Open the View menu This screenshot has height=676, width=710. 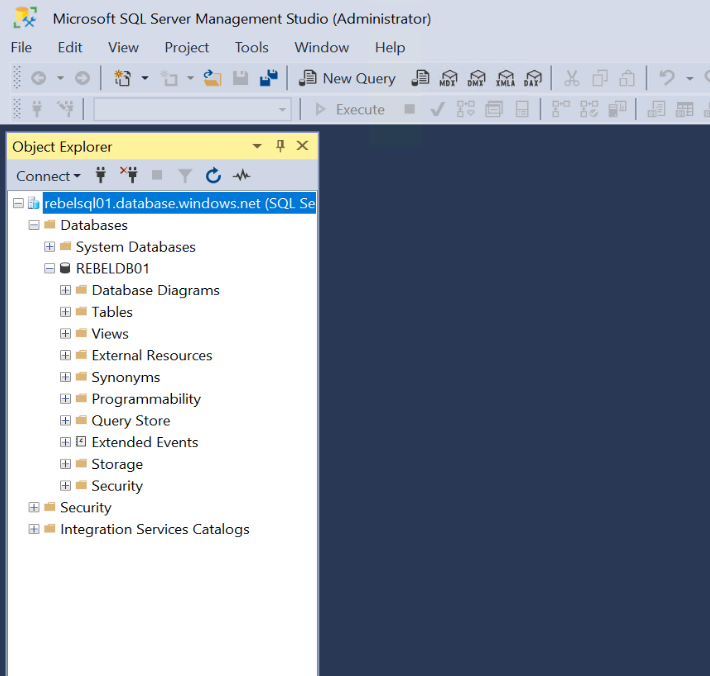123,47
